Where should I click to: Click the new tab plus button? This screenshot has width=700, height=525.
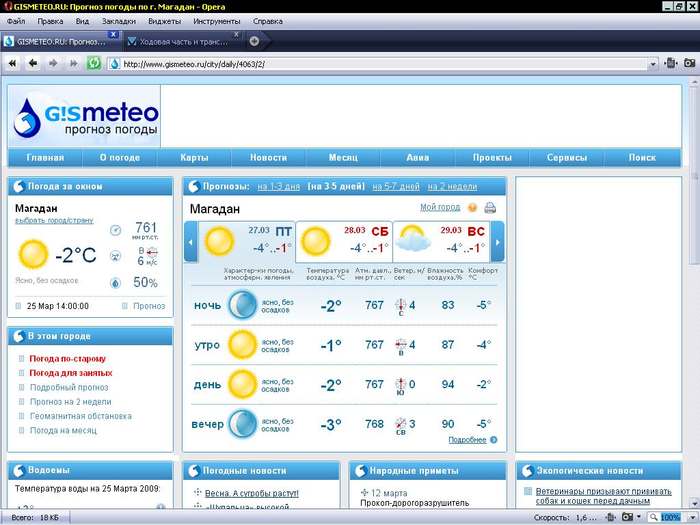(254, 41)
